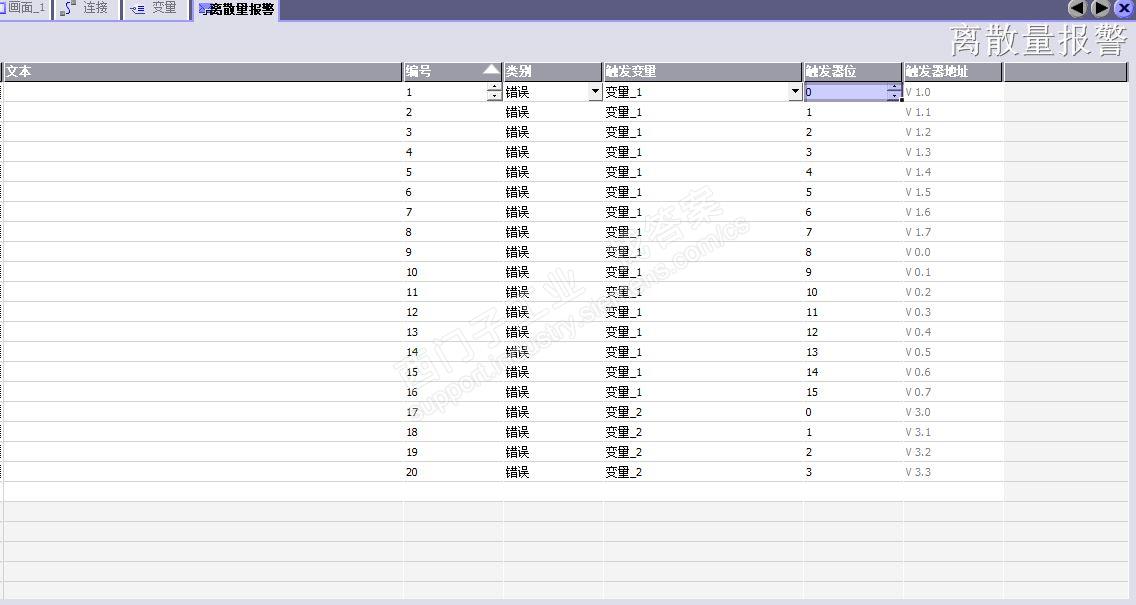Screen dimensions: 1136x605
Task: Click the trigger bit 15 cell
Action: (x=853, y=392)
